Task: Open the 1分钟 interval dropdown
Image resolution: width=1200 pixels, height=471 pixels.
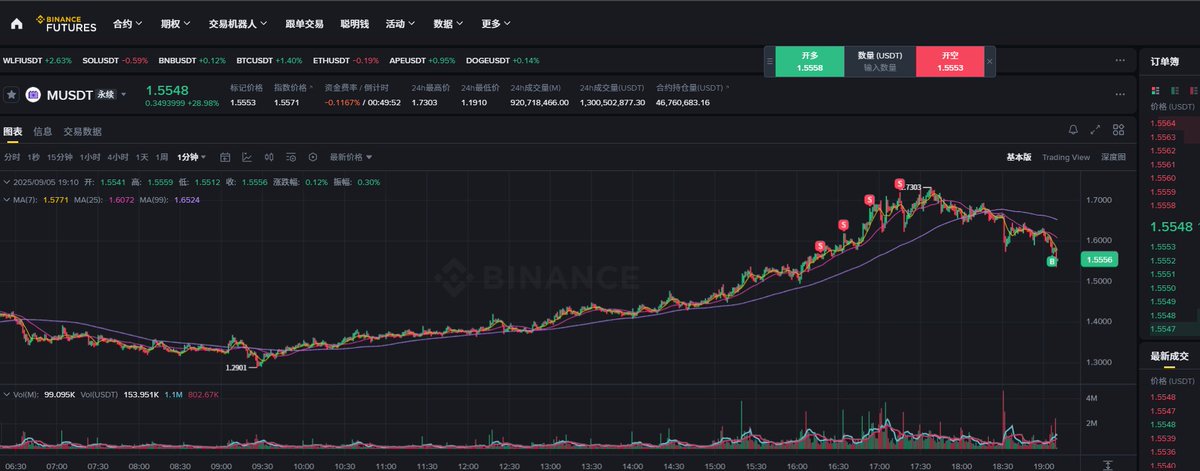Action: [192, 157]
